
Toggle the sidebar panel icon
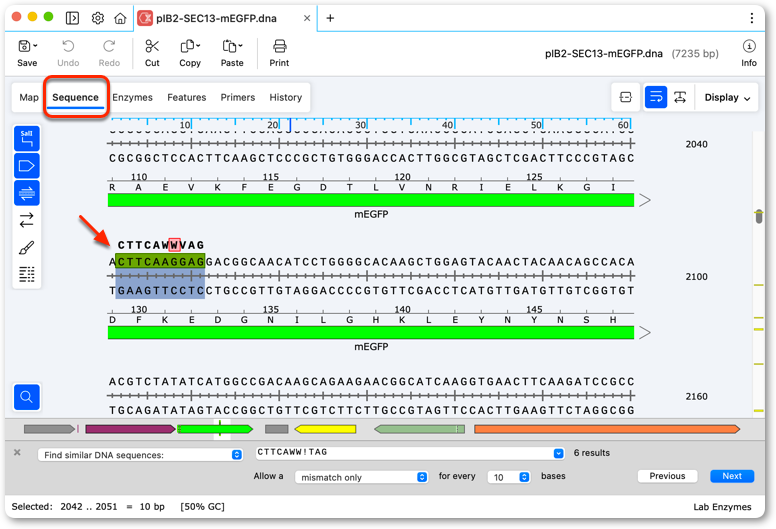coord(72,18)
